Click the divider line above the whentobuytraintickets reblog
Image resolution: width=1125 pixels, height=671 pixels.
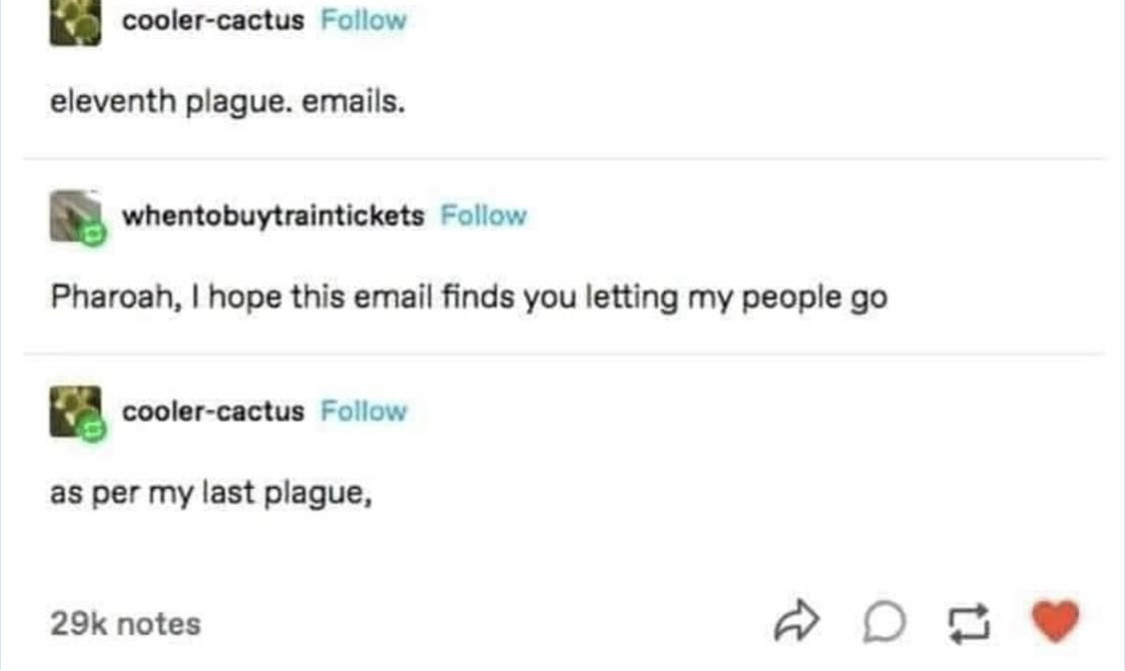[x=564, y=158]
